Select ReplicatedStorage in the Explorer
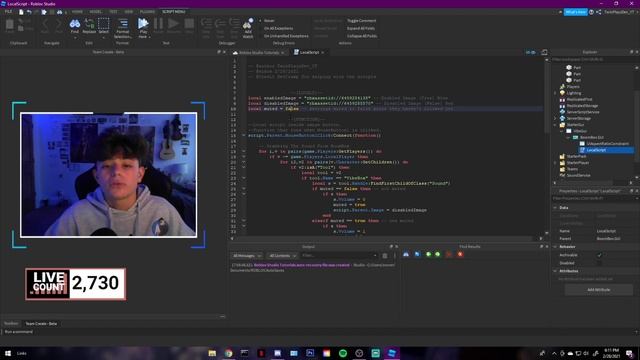 578,106
